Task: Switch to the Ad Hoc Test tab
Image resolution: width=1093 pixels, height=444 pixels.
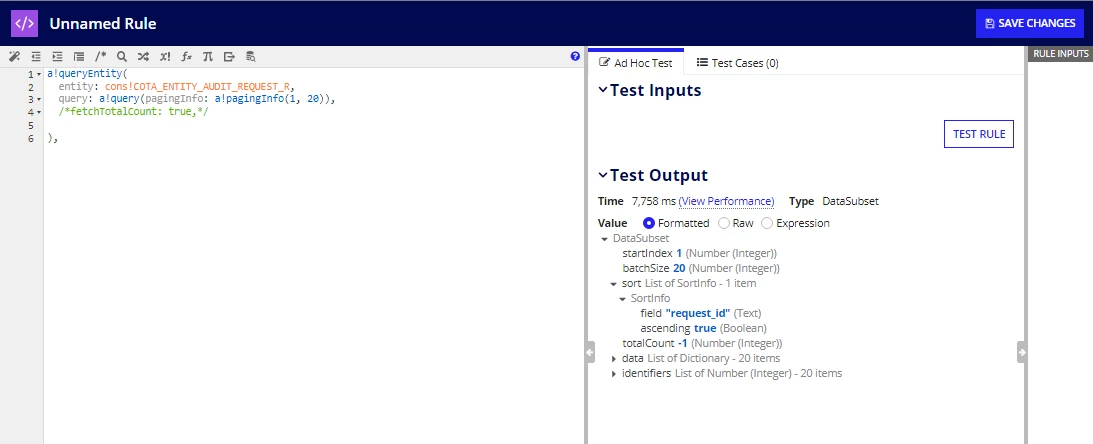Action: point(636,63)
